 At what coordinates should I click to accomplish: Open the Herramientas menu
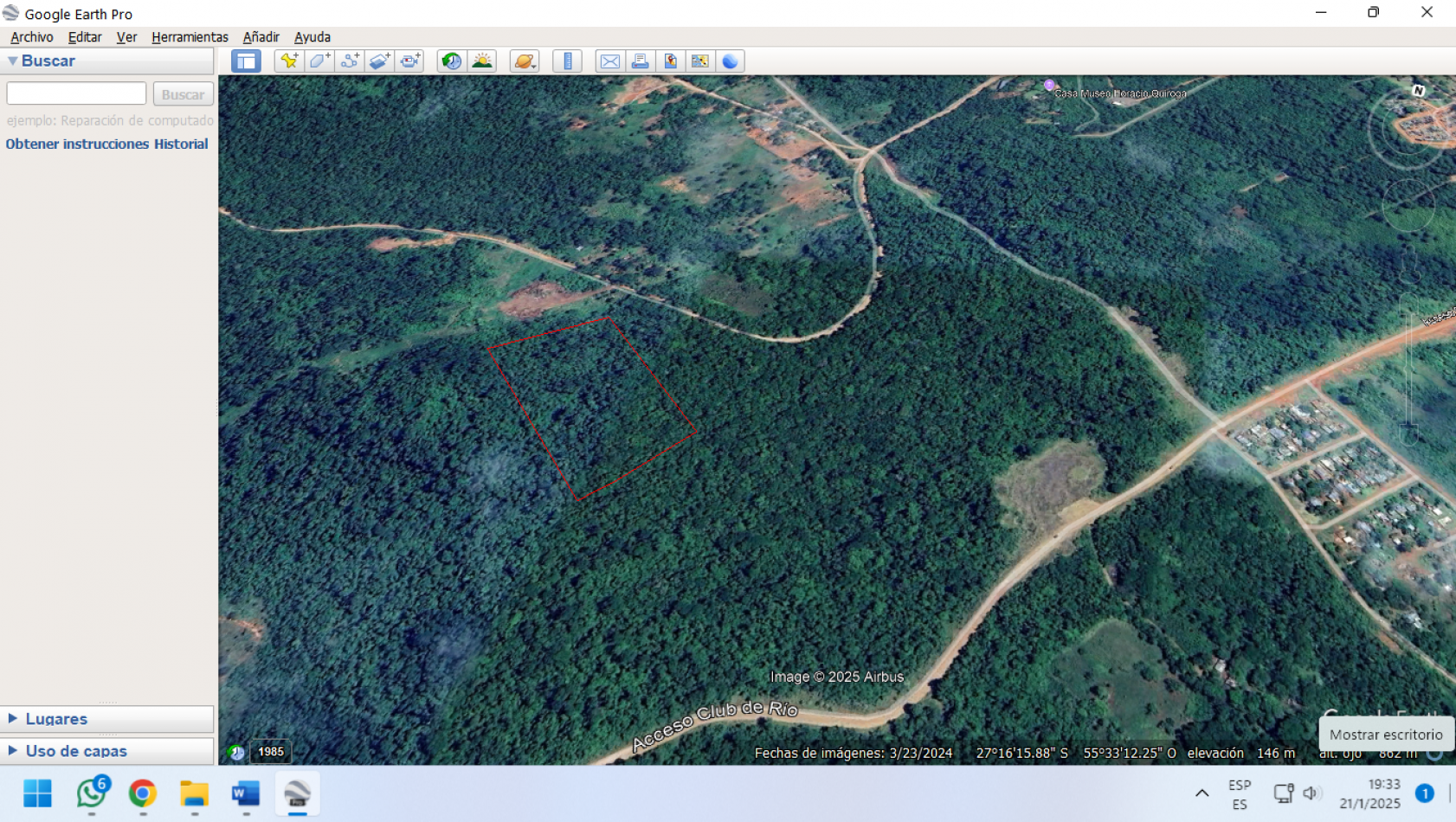coord(190,37)
